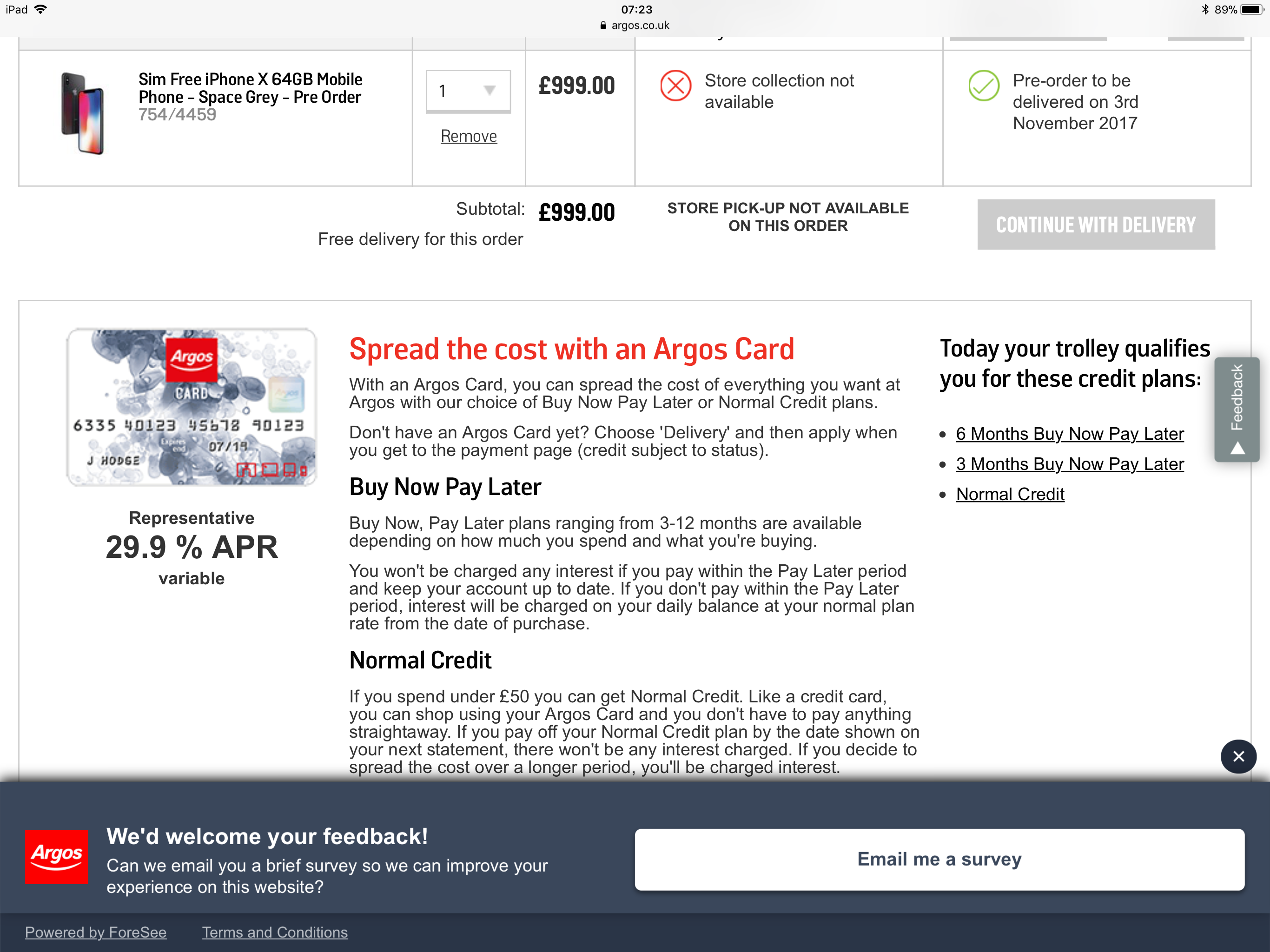Tap the battery icon in the status bar
Image resolution: width=1270 pixels, height=952 pixels.
(1252, 9)
